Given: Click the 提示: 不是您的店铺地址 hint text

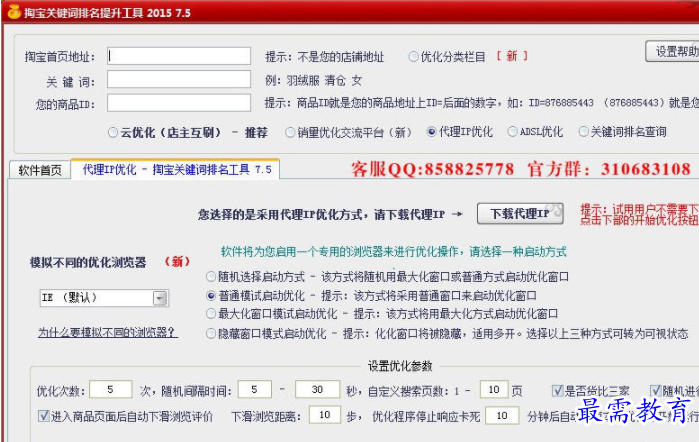Looking at the screenshot, I should click(x=325, y=57).
